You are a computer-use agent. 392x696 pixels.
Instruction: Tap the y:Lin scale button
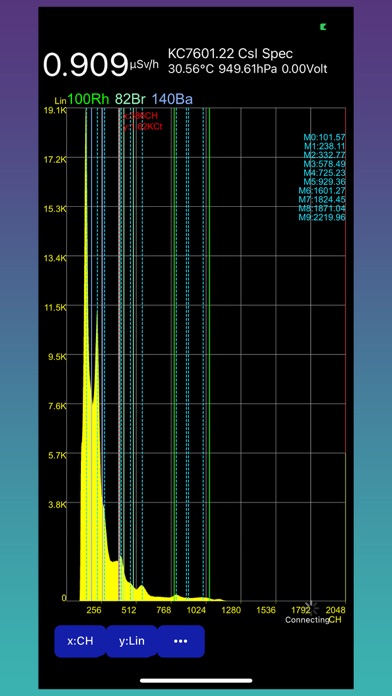click(131, 641)
